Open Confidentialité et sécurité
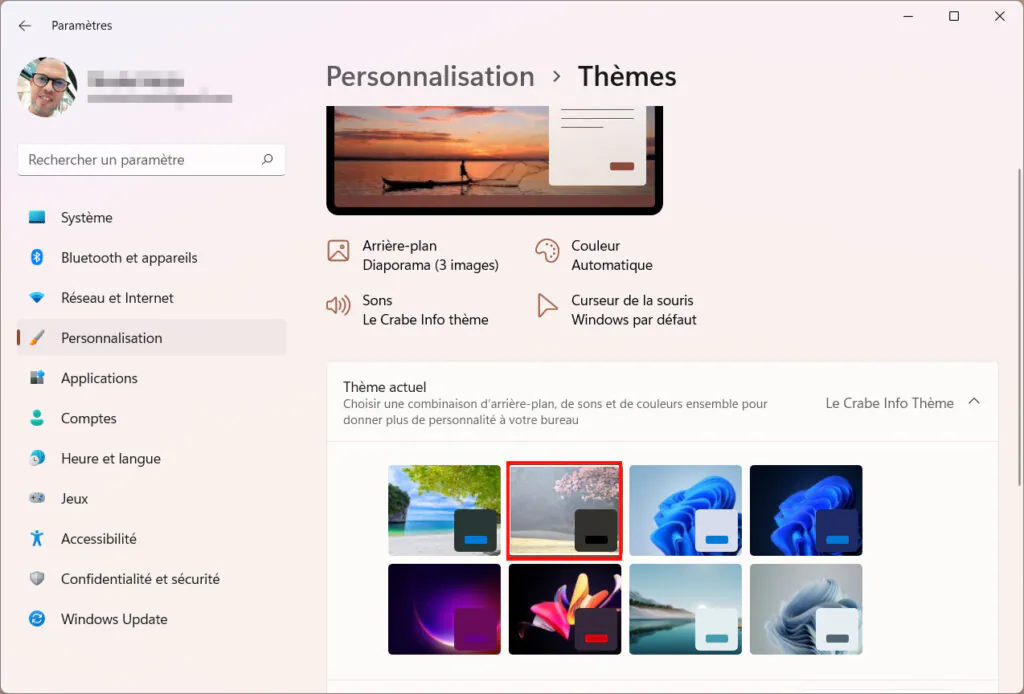This screenshot has height=694, width=1024. [152, 578]
